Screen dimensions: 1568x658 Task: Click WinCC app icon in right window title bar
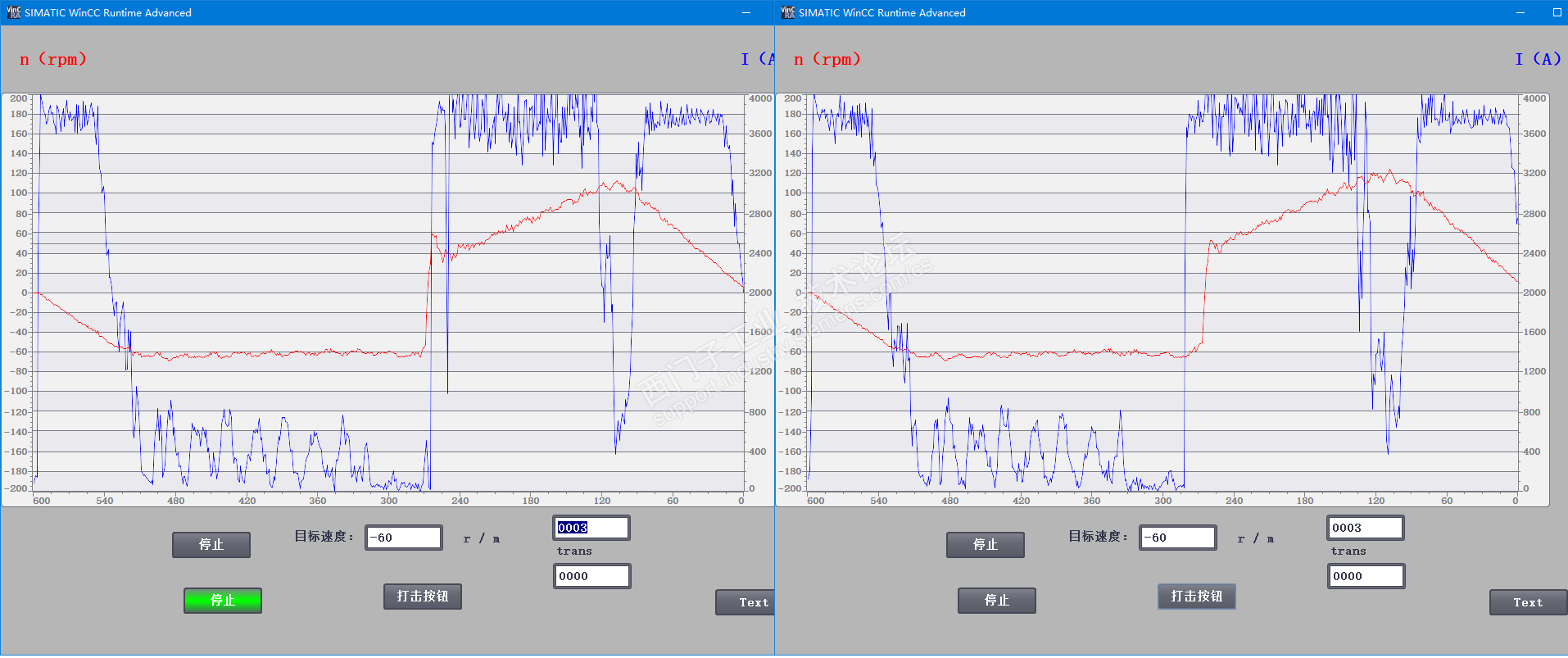click(787, 12)
